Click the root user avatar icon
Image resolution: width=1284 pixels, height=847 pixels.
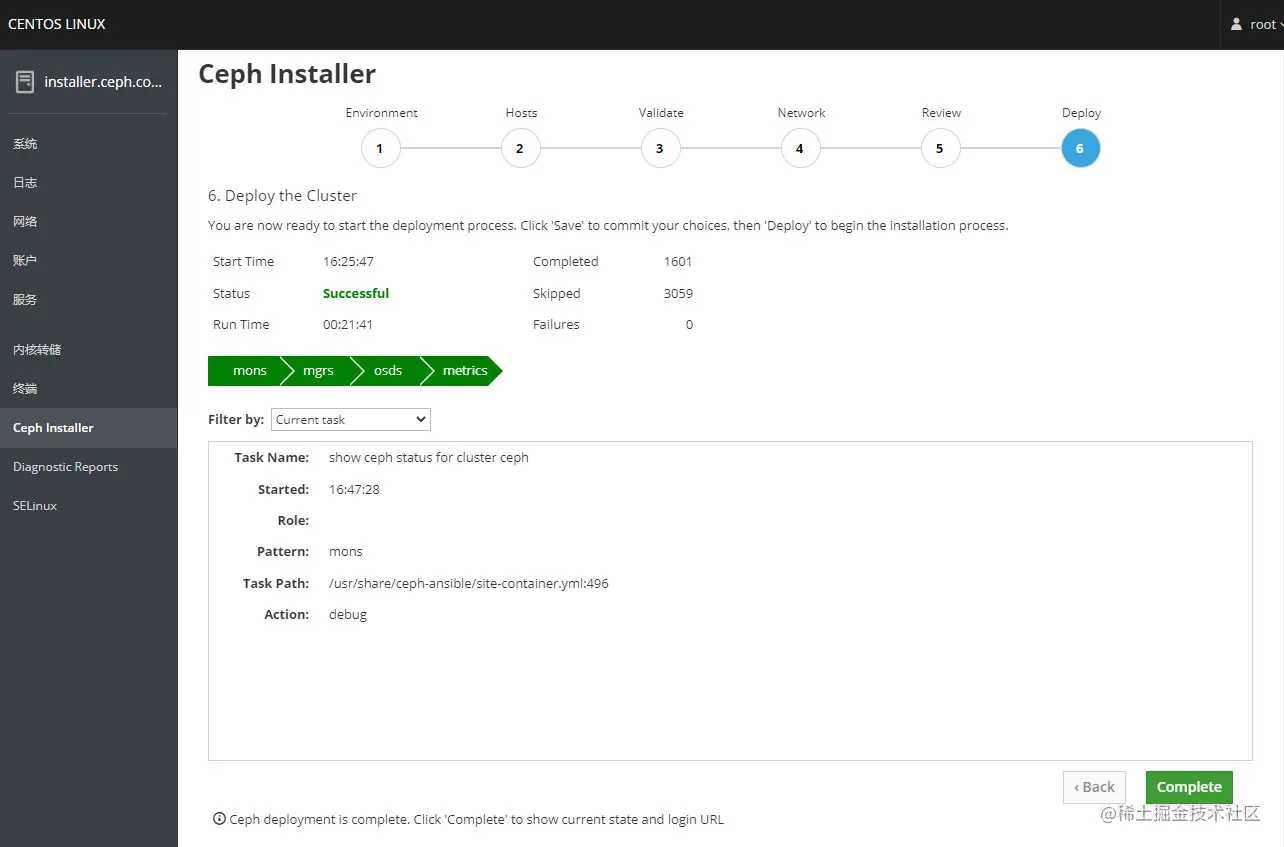coord(1236,24)
